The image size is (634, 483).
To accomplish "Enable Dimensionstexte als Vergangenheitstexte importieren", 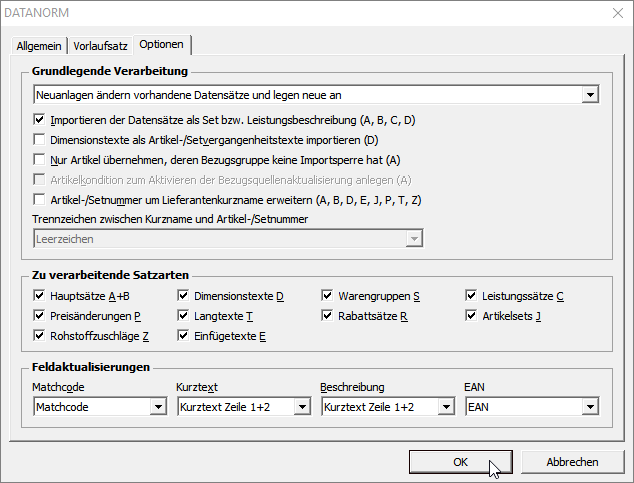I will point(39,140).
